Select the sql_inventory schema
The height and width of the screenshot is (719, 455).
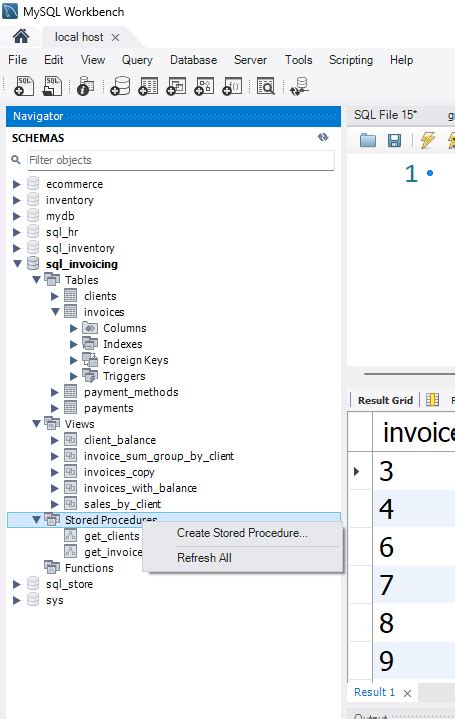click(x=80, y=248)
